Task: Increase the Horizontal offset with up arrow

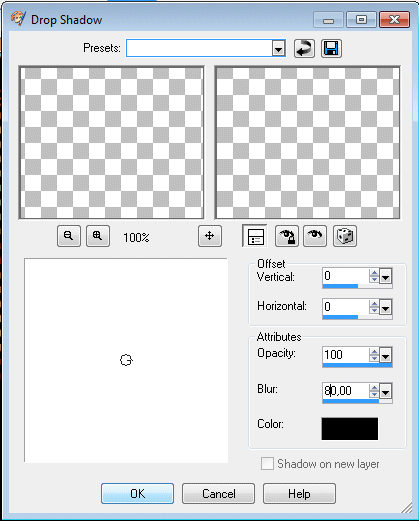Action: pyautogui.click(x=374, y=303)
